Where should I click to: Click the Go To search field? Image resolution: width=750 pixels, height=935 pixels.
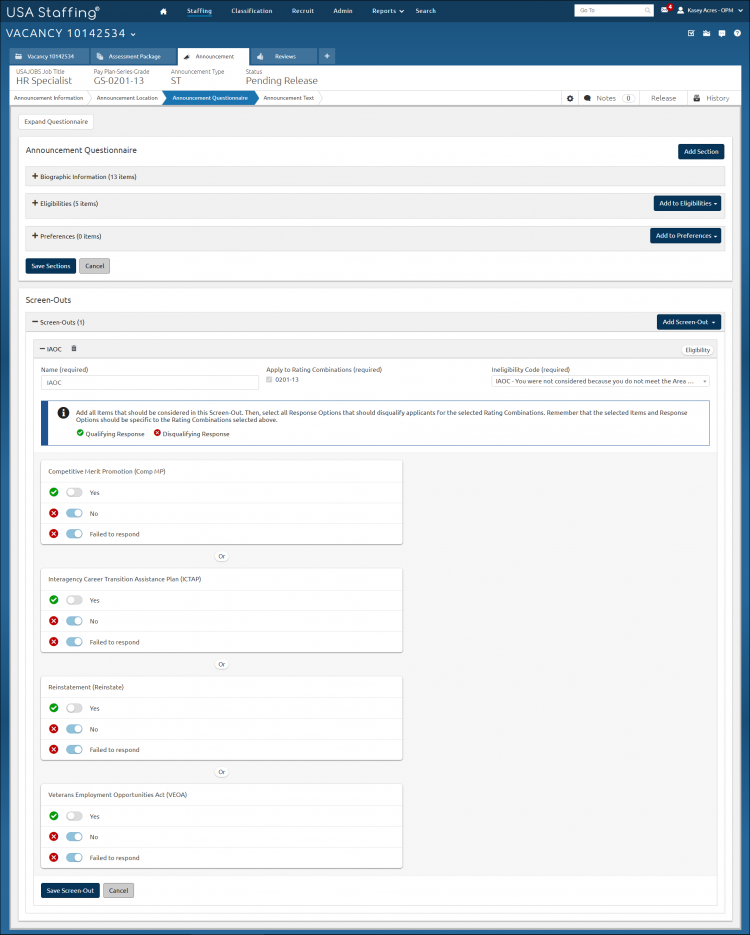[x=614, y=10]
